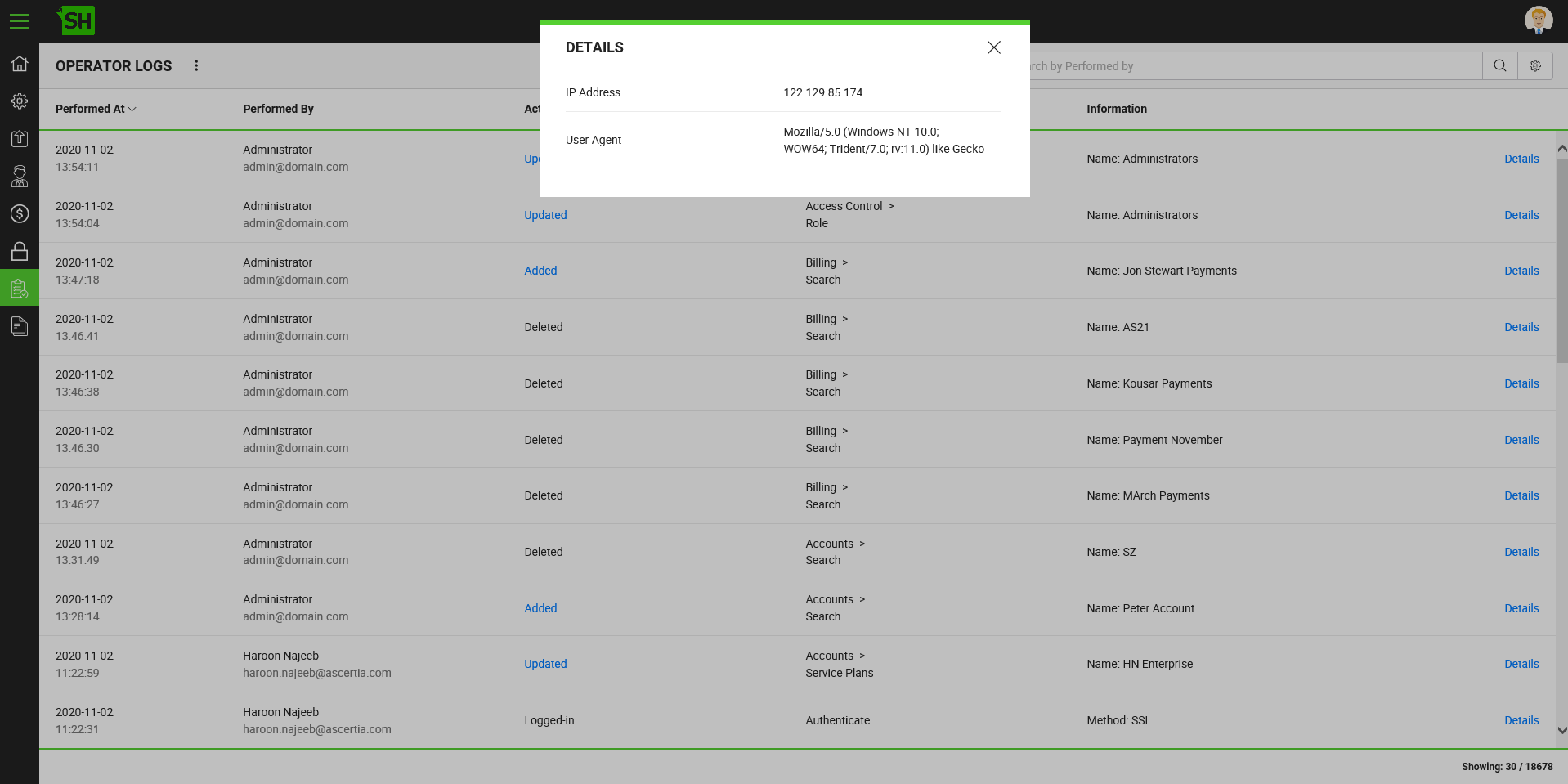The image size is (1568, 784).
Task: Select the Mozilla/5.0 User Agent value text
Action: [x=884, y=140]
